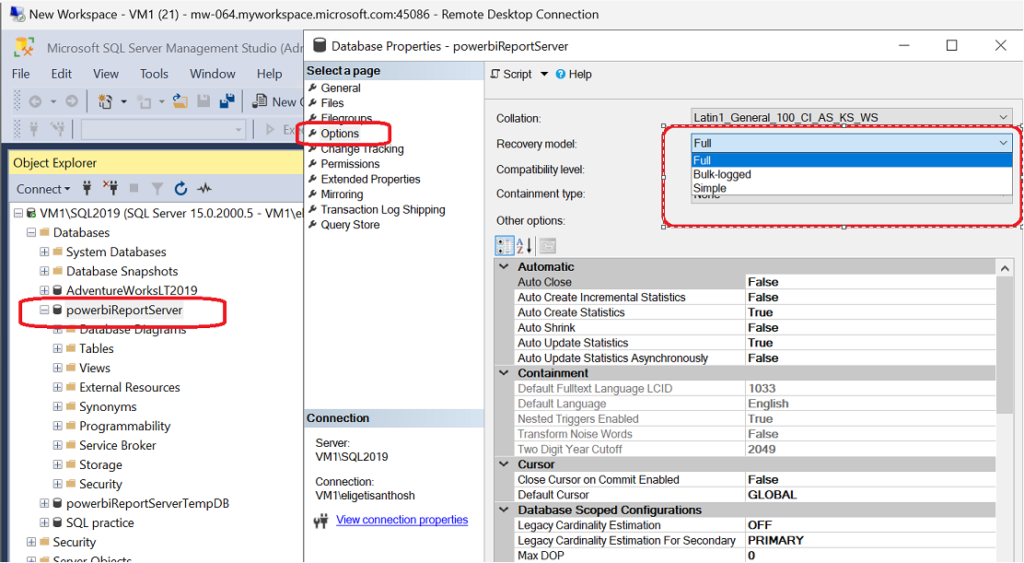
Task: Open the Script dropdown arrow
Action: pos(544,74)
